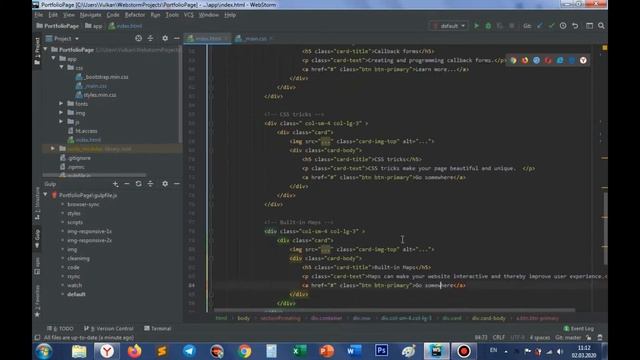Open Telegram from the Windows taskbar

point(189,351)
